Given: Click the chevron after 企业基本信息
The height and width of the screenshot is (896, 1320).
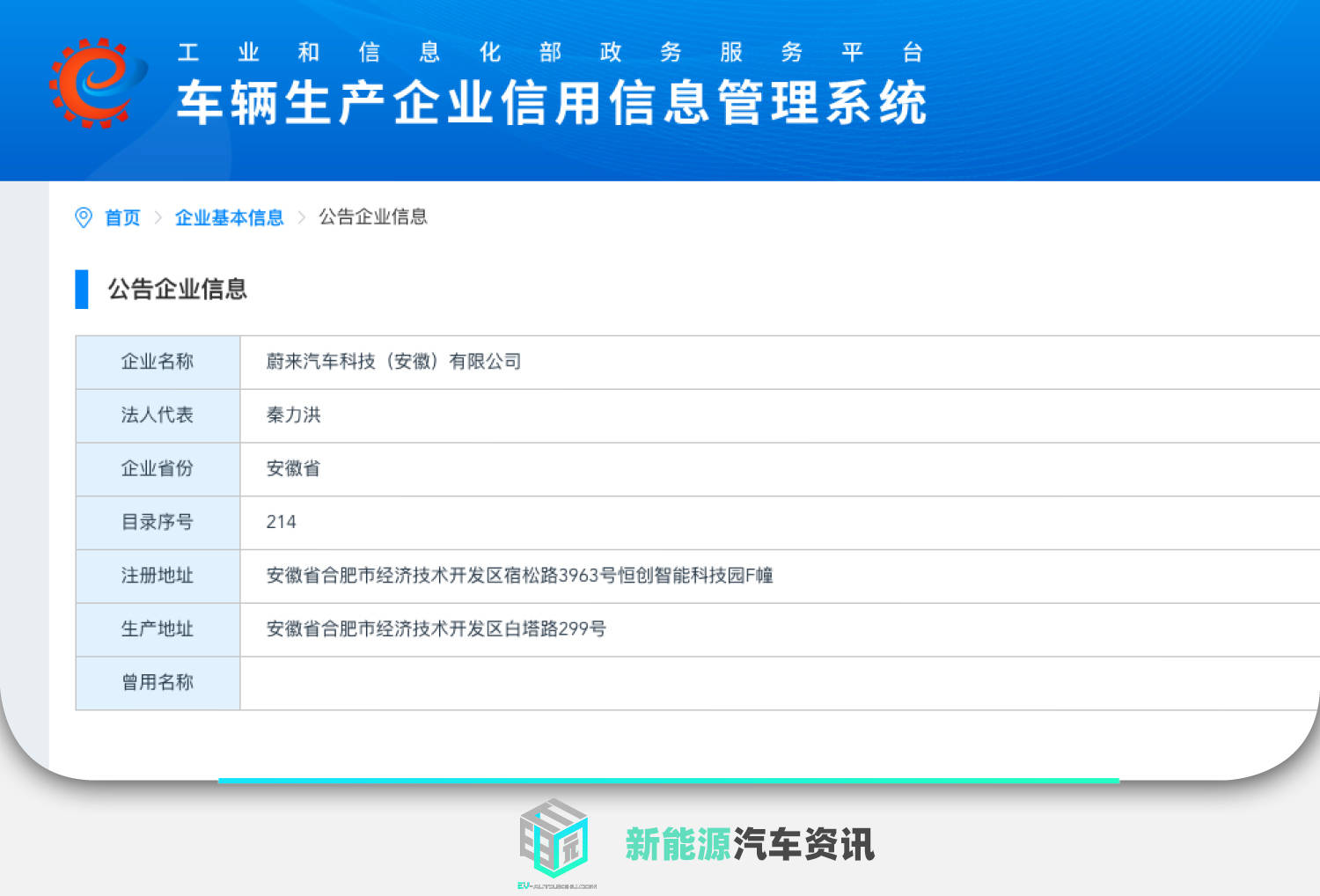Looking at the screenshot, I should coord(302,217).
